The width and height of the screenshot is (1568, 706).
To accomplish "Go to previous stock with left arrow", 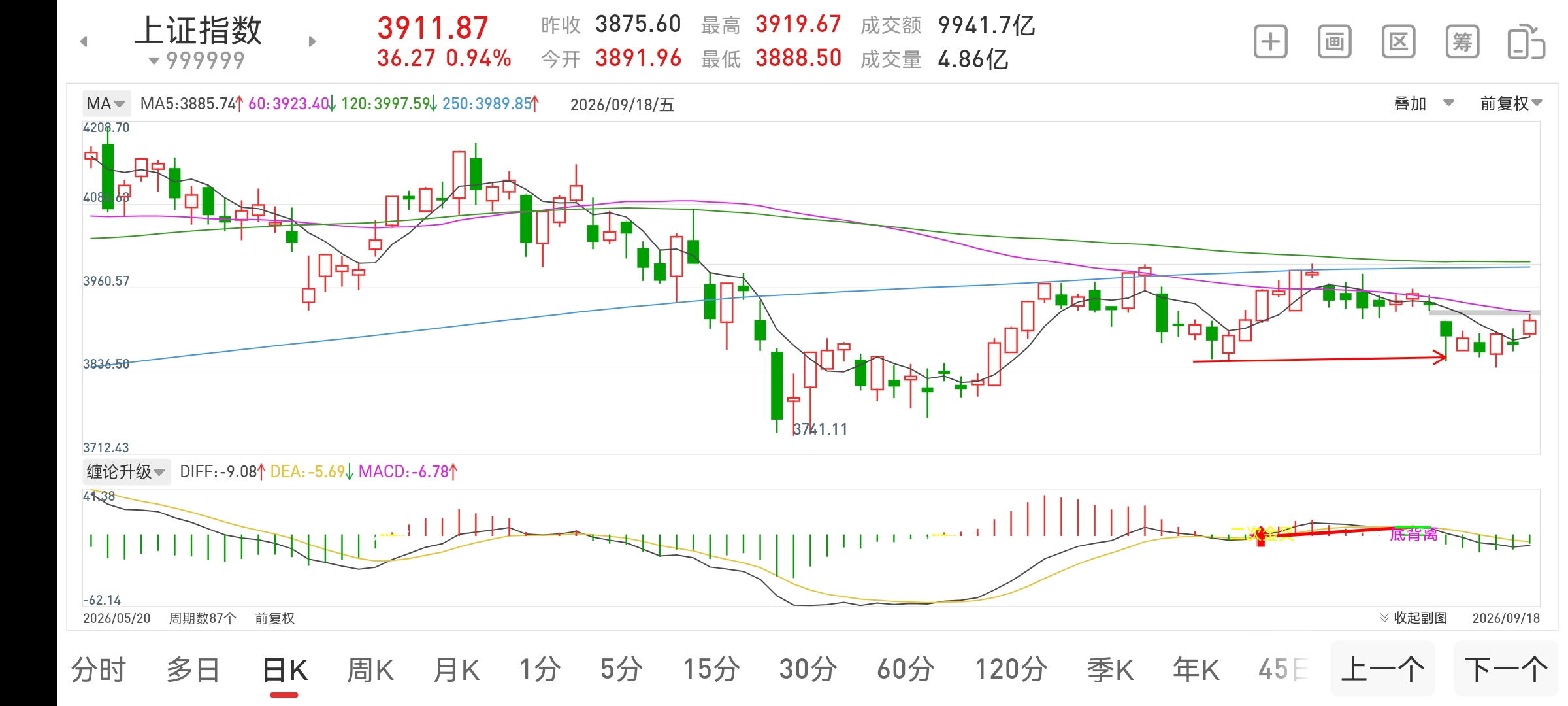I will pos(84,42).
